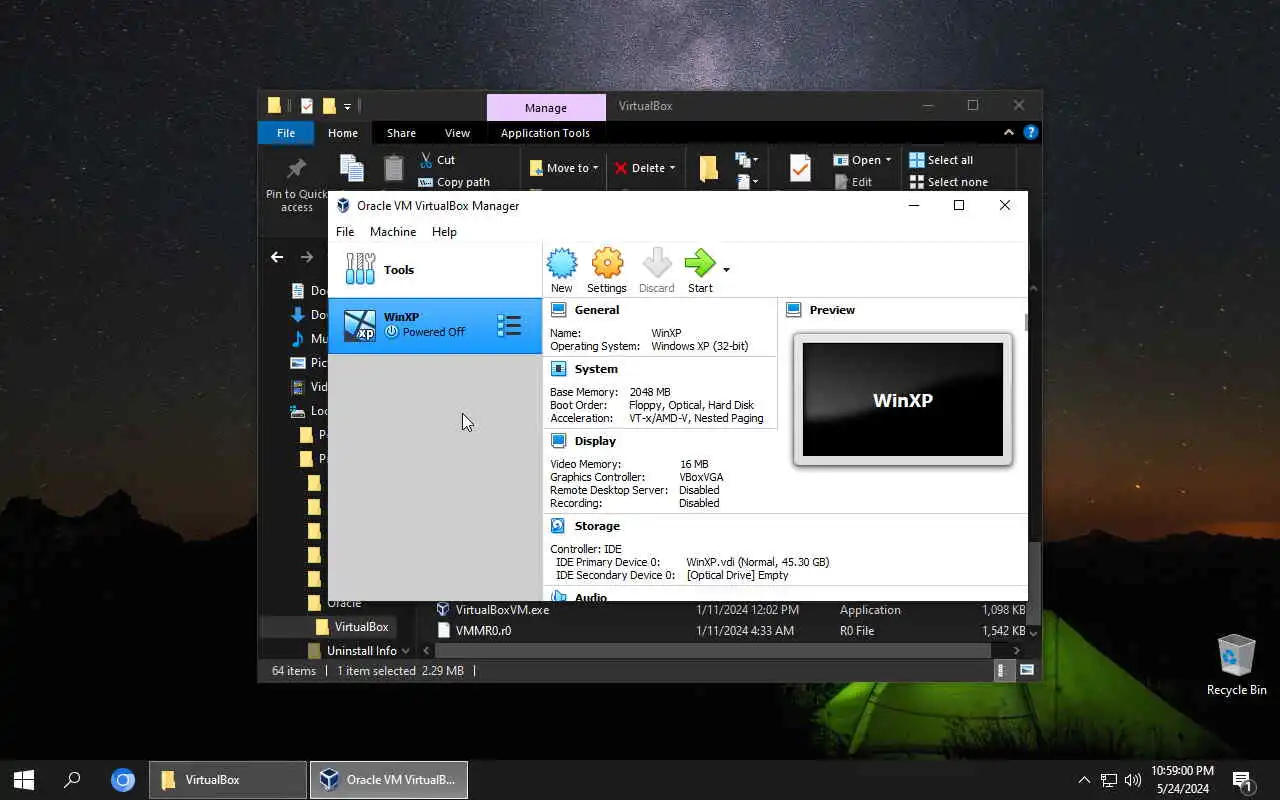Click the Manage contextual tab
1280x800 pixels.
tap(546, 107)
